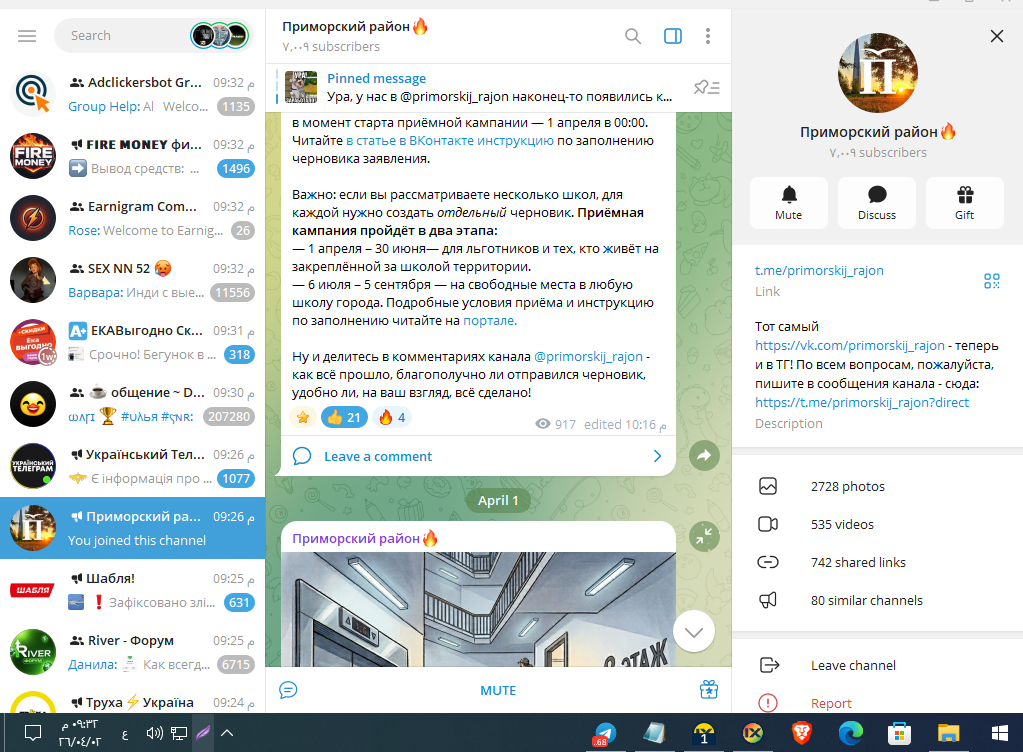Open File Explorer from taskbar
Screen dimensions: 1023x752
pyautogui.click(x=948, y=733)
